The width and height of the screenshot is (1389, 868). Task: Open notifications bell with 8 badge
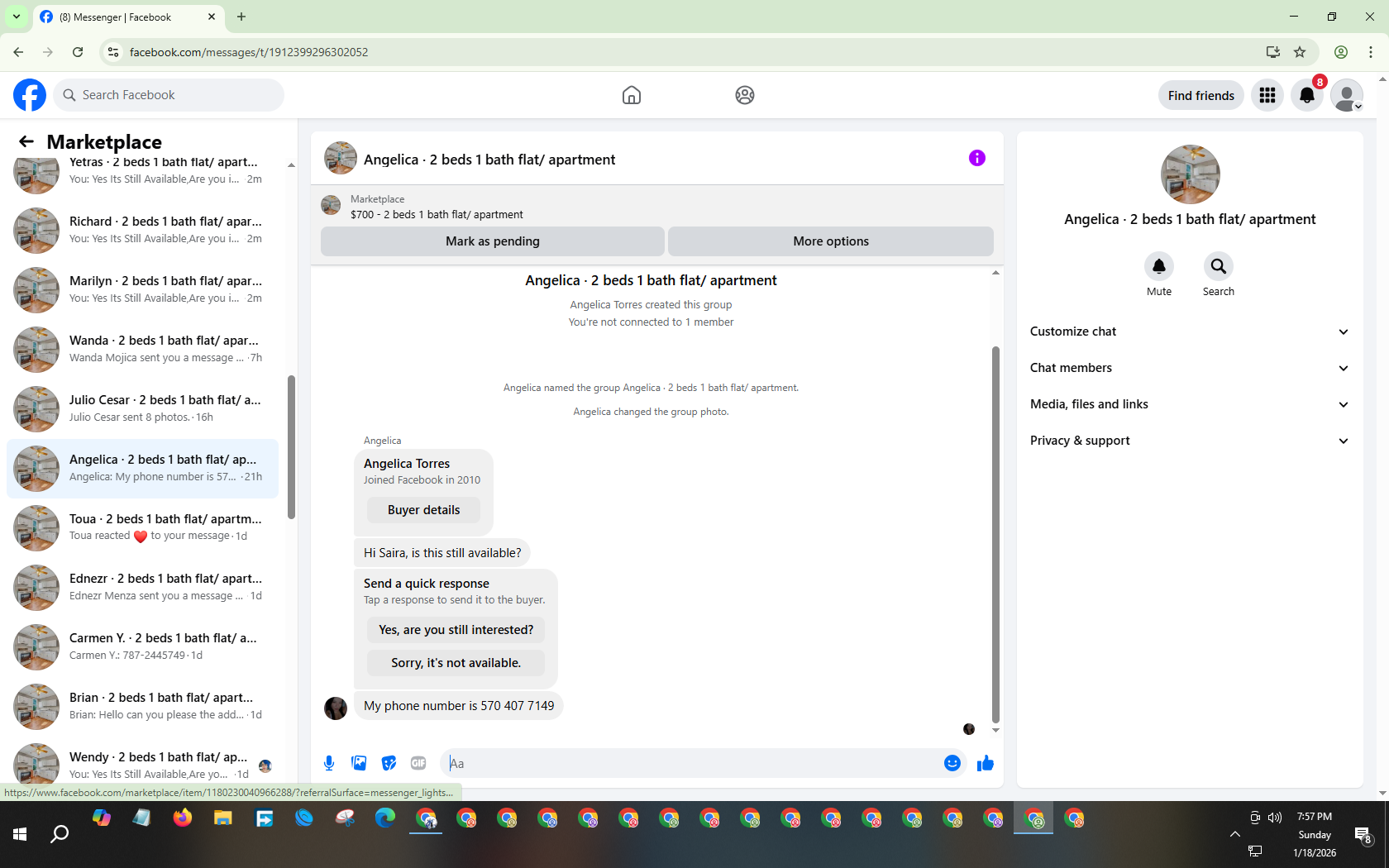click(x=1307, y=95)
